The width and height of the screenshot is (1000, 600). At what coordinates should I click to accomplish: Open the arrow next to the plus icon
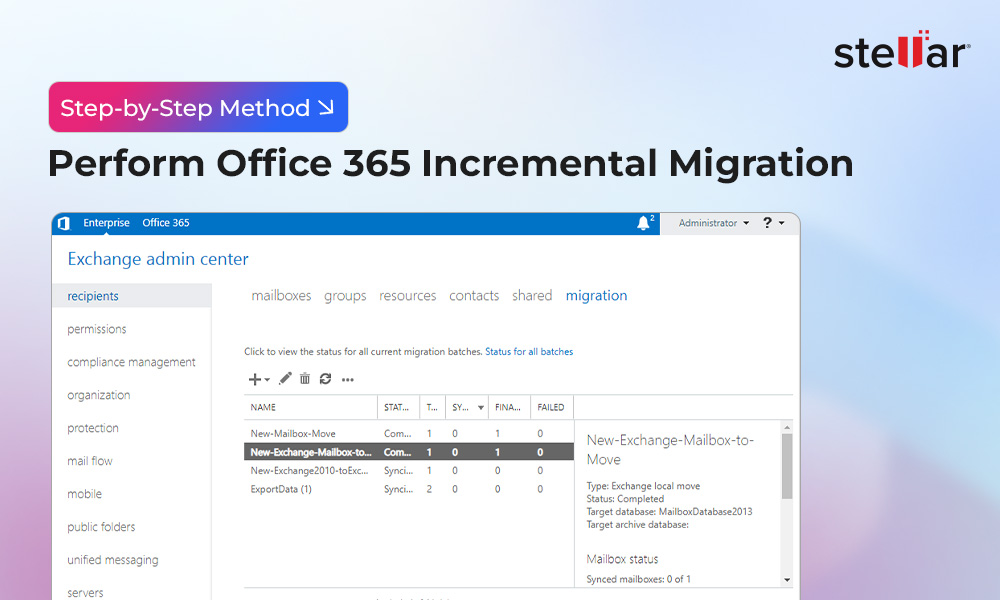point(267,380)
